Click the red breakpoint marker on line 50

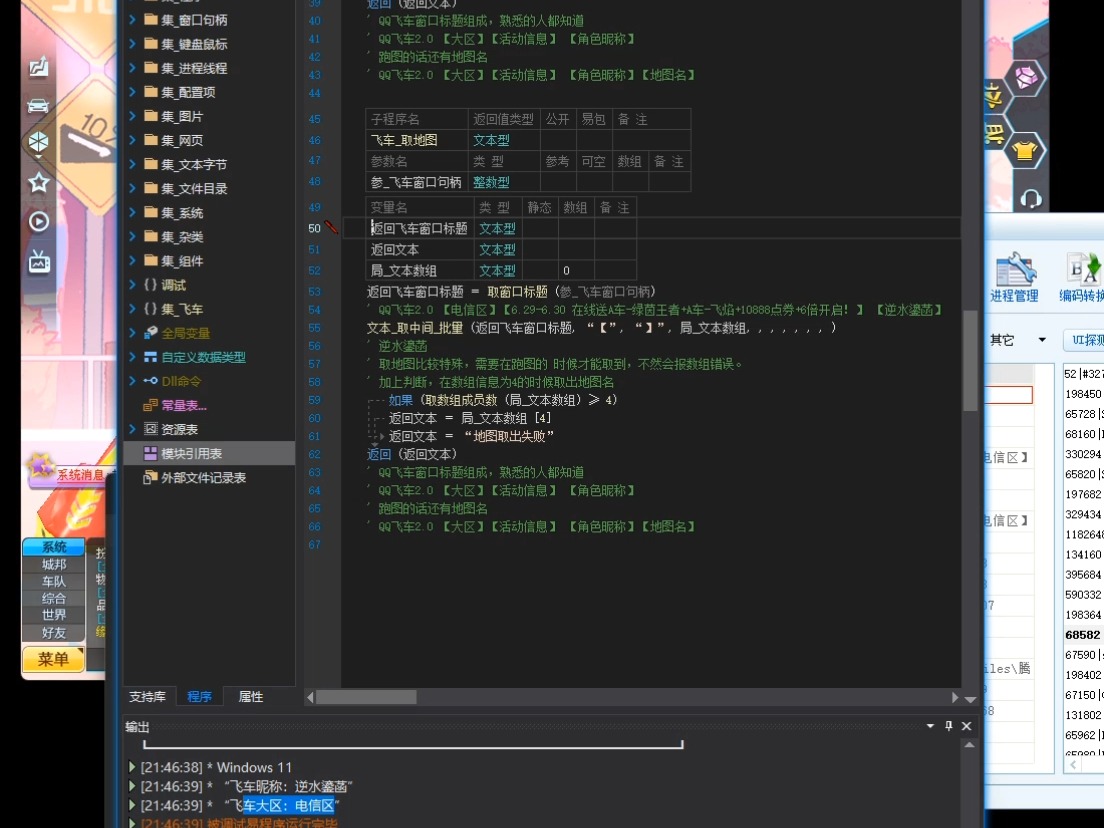click(x=331, y=228)
